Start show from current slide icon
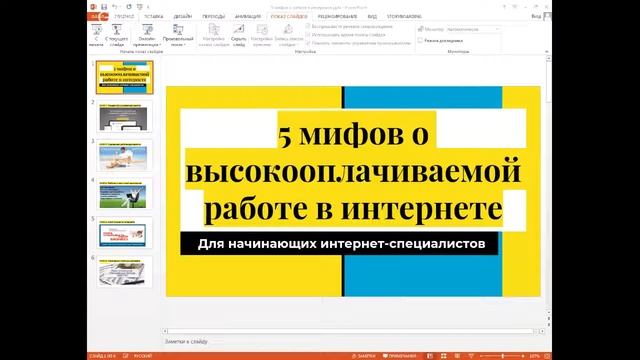640x360 pixels. coord(117,30)
